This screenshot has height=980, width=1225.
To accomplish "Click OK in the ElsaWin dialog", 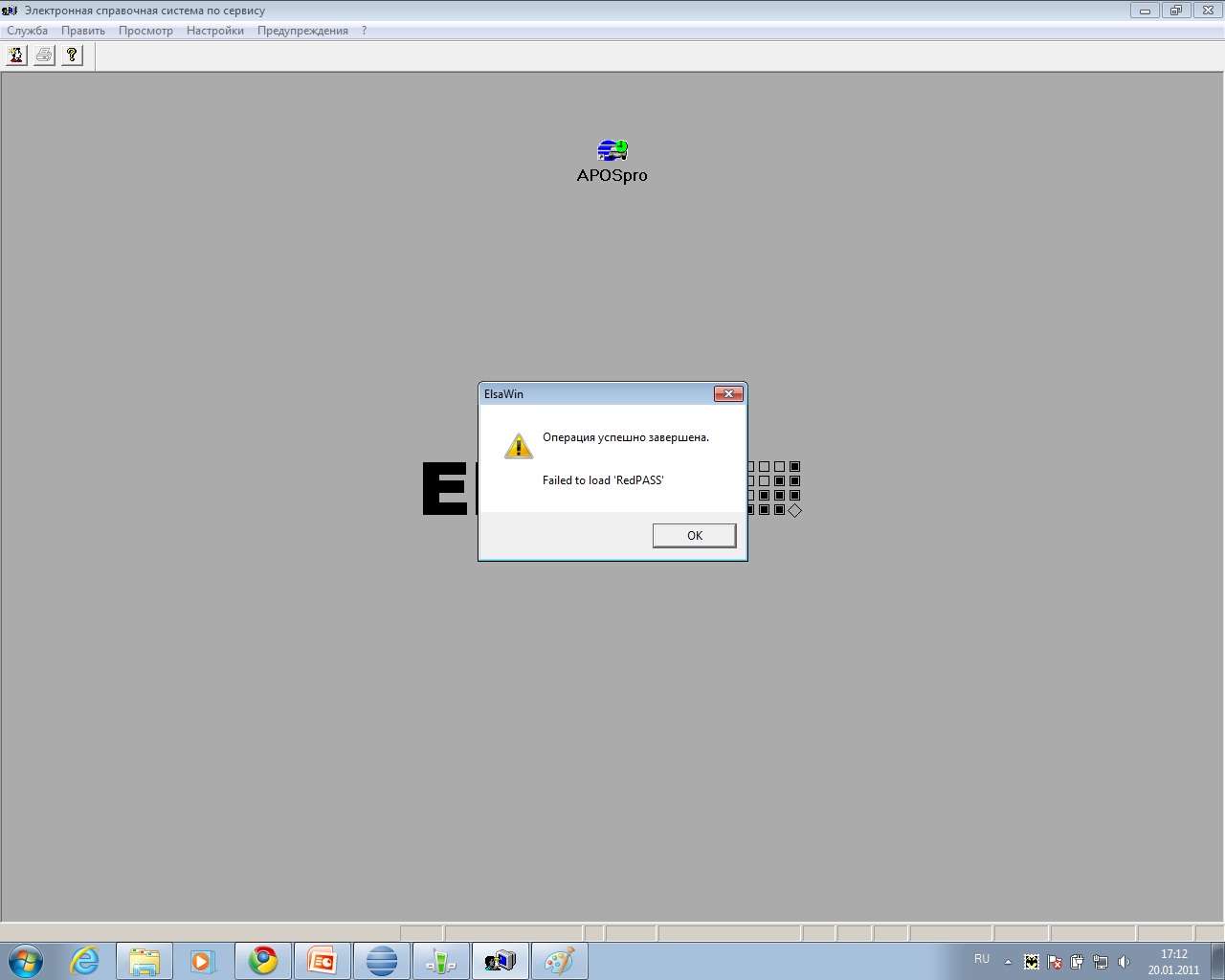I will (x=694, y=536).
